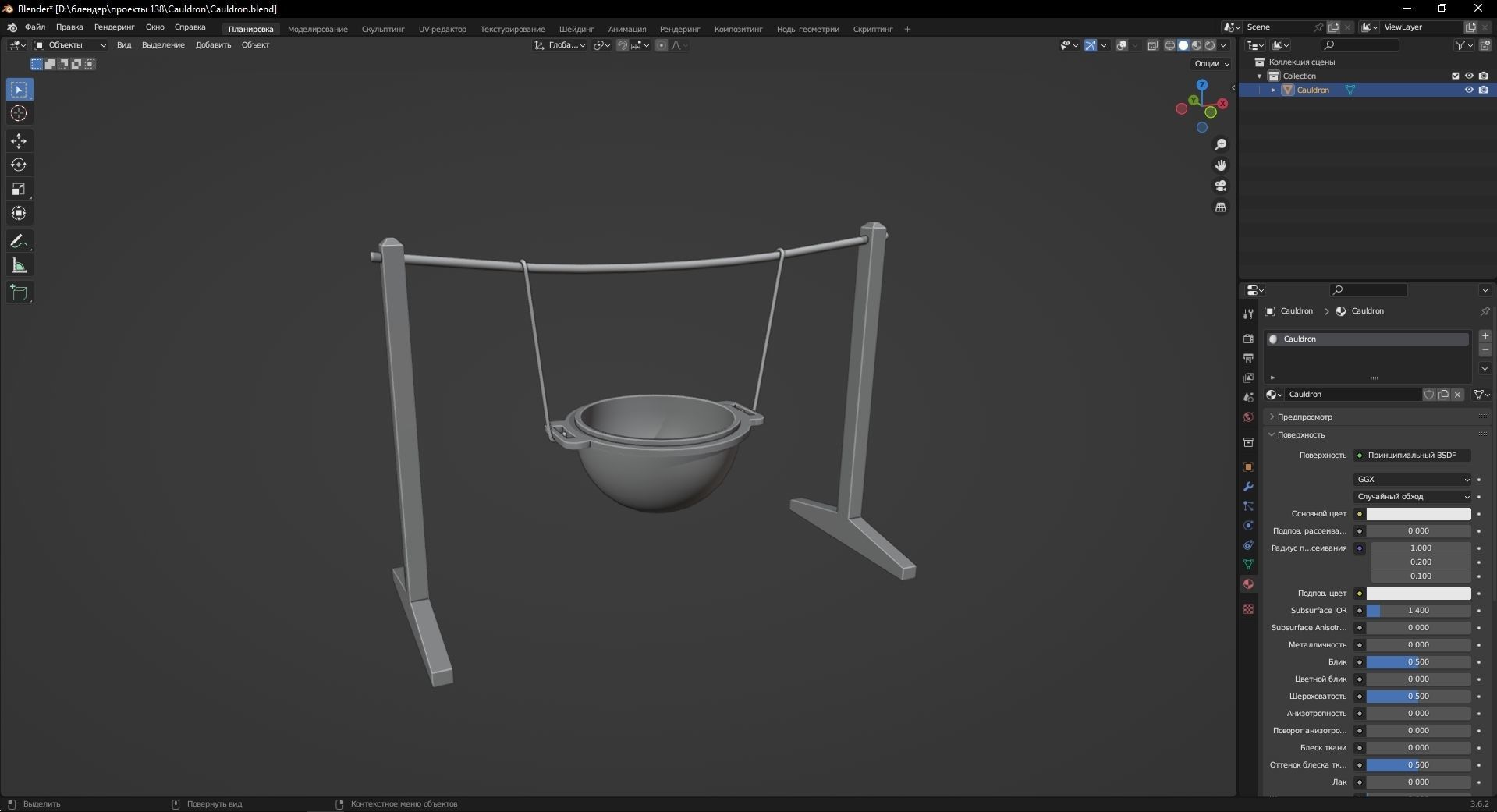1497x812 pixels.
Task: Switch to wireframe shading mode
Action: 1170,45
